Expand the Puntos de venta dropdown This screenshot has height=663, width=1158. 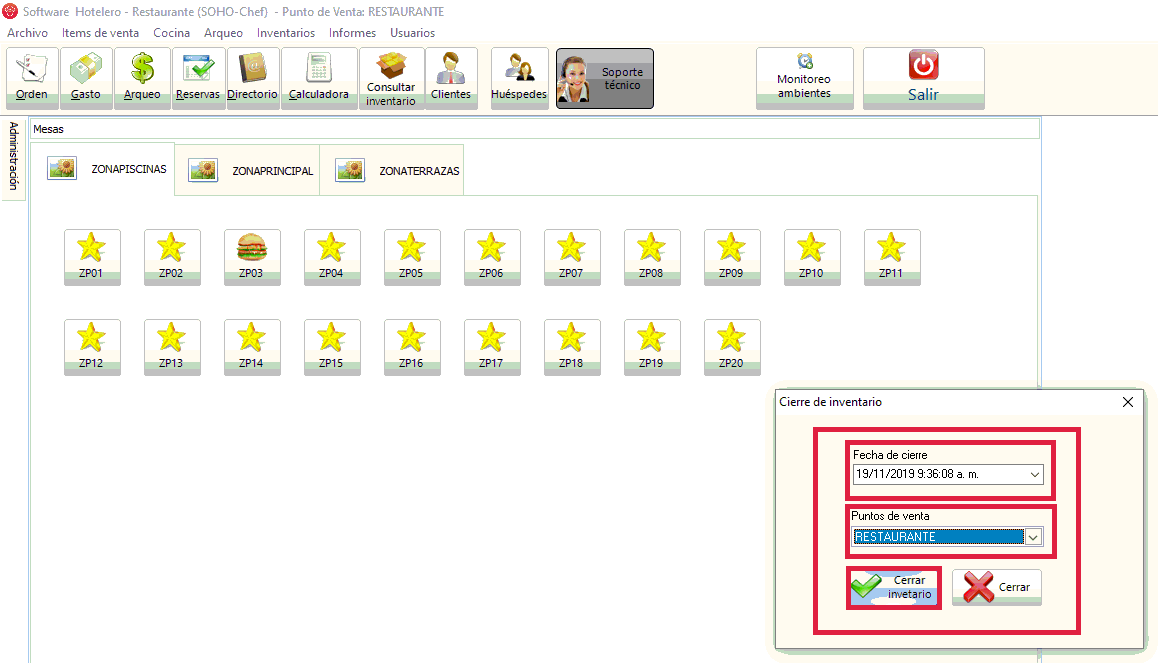[x=1034, y=537]
